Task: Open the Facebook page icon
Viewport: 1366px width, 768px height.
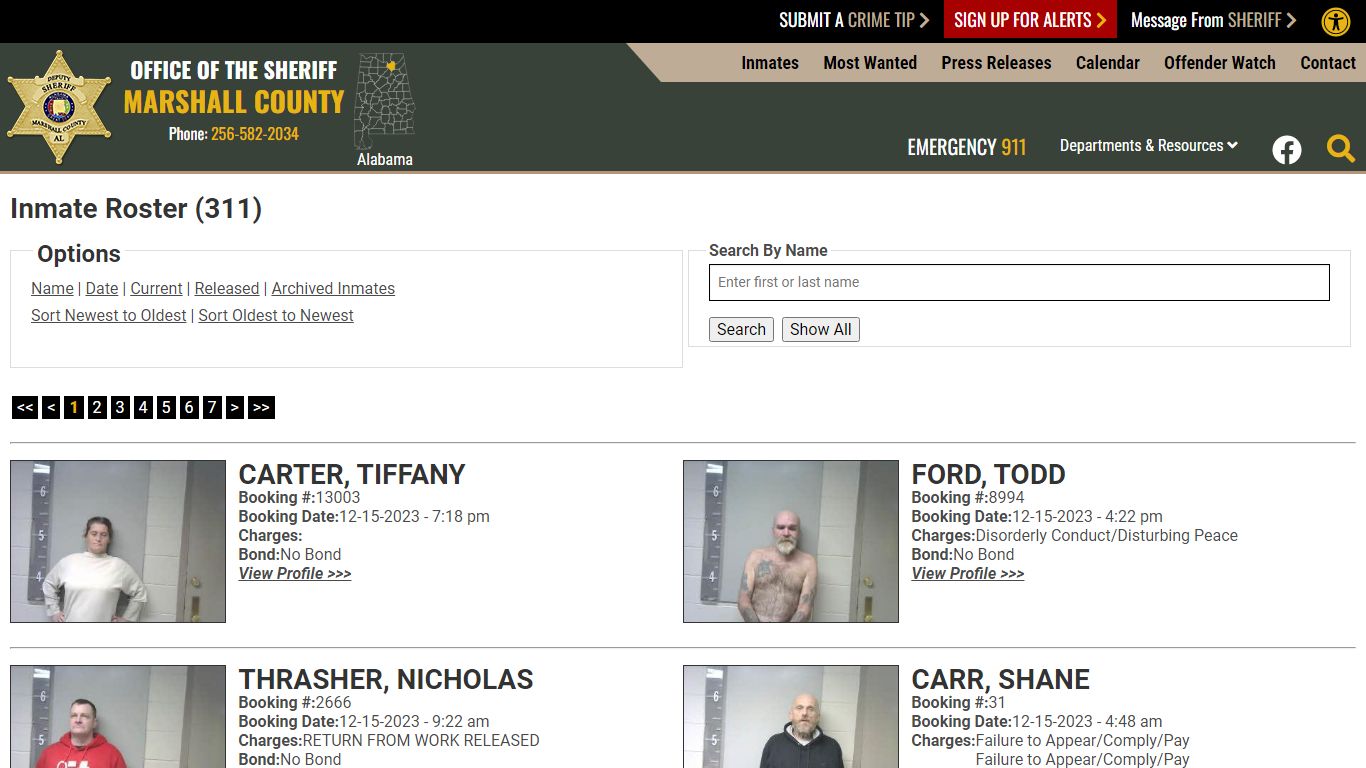Action: tap(1287, 150)
